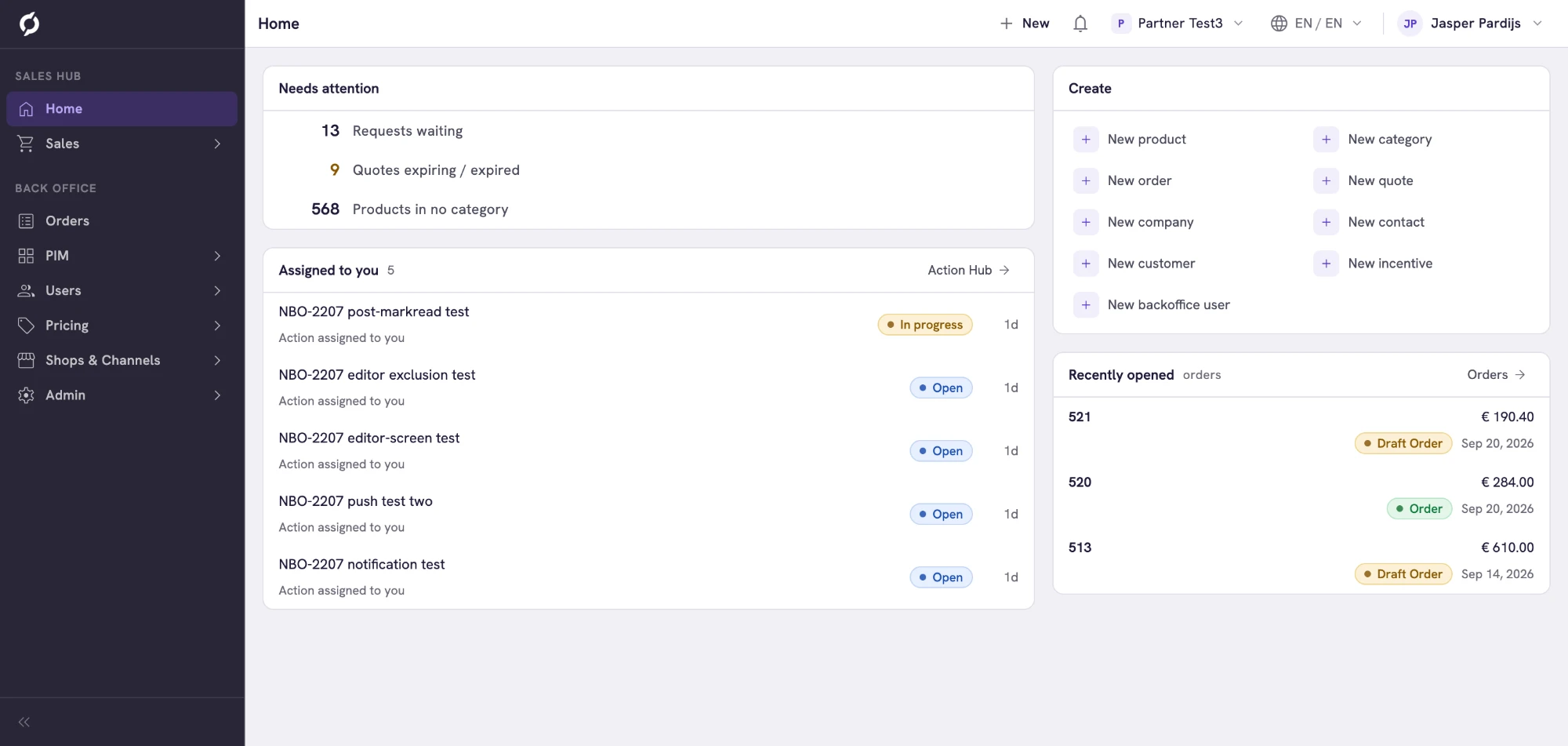Open Orders in the Back Office menu

122,221
